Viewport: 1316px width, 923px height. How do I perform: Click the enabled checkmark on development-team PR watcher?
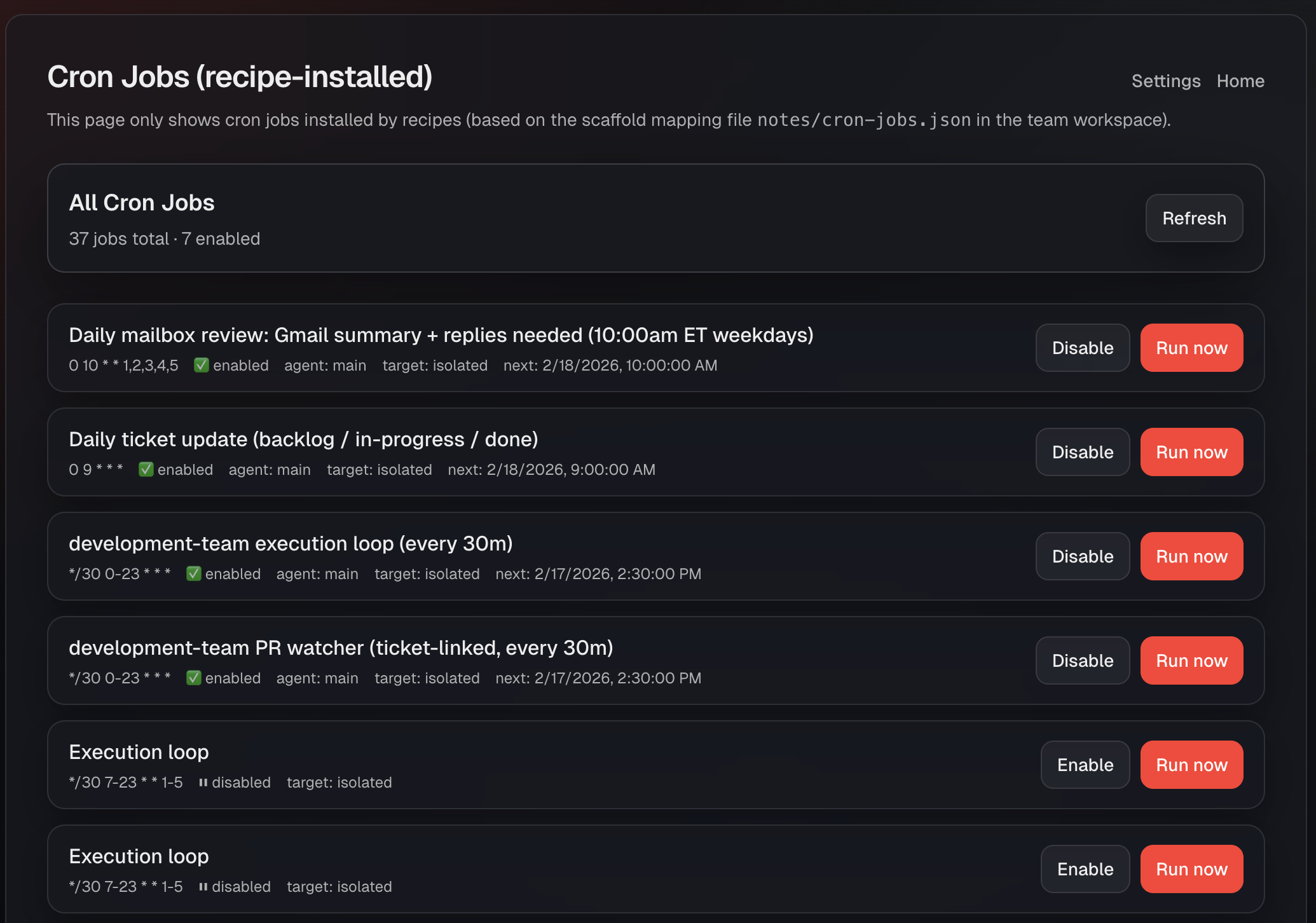(193, 678)
